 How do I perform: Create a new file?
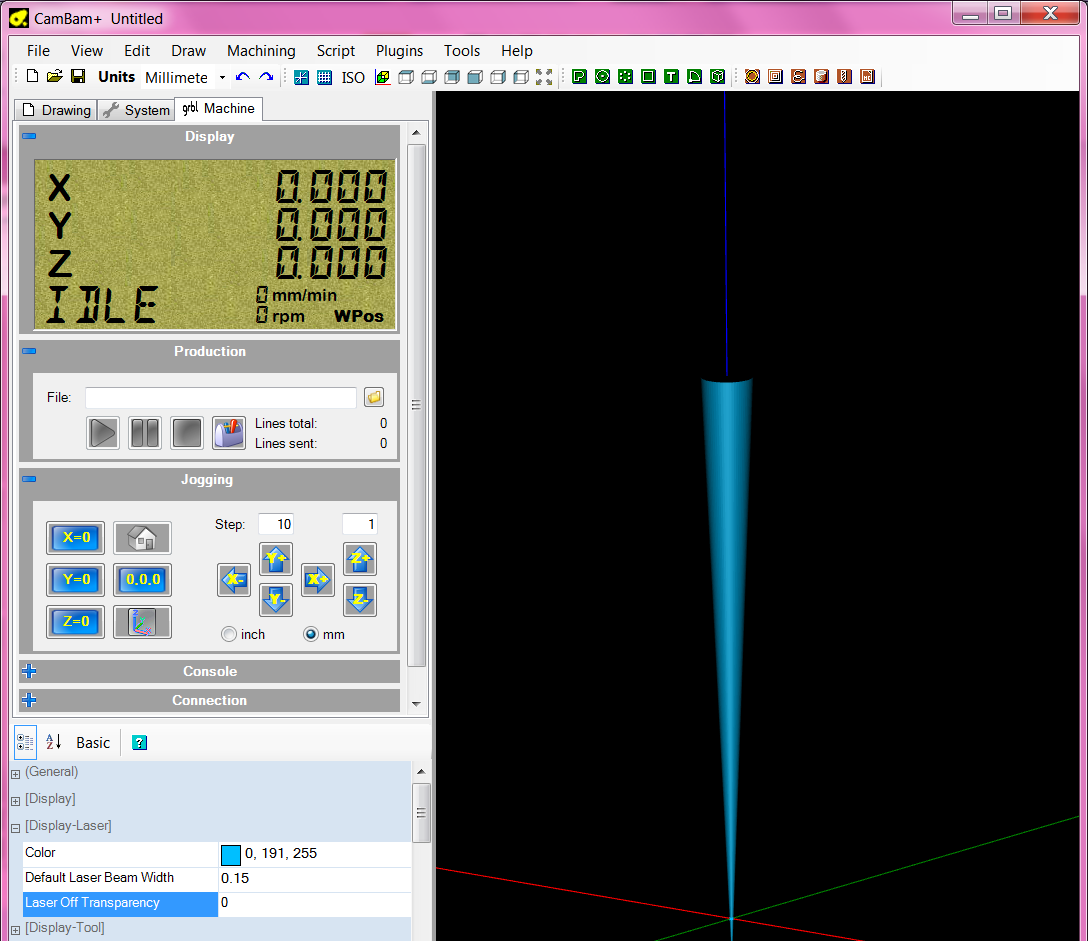click(32, 76)
